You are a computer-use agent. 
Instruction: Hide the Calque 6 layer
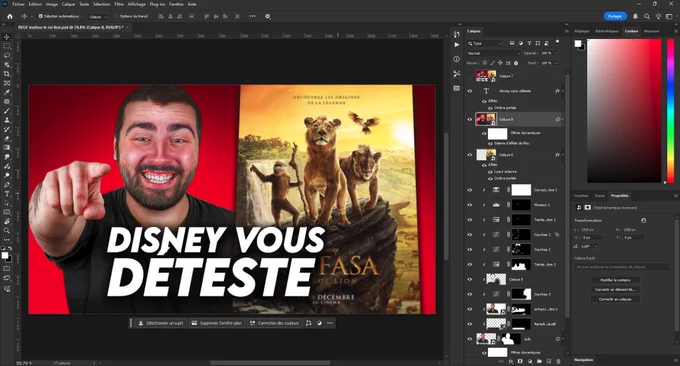click(470, 155)
